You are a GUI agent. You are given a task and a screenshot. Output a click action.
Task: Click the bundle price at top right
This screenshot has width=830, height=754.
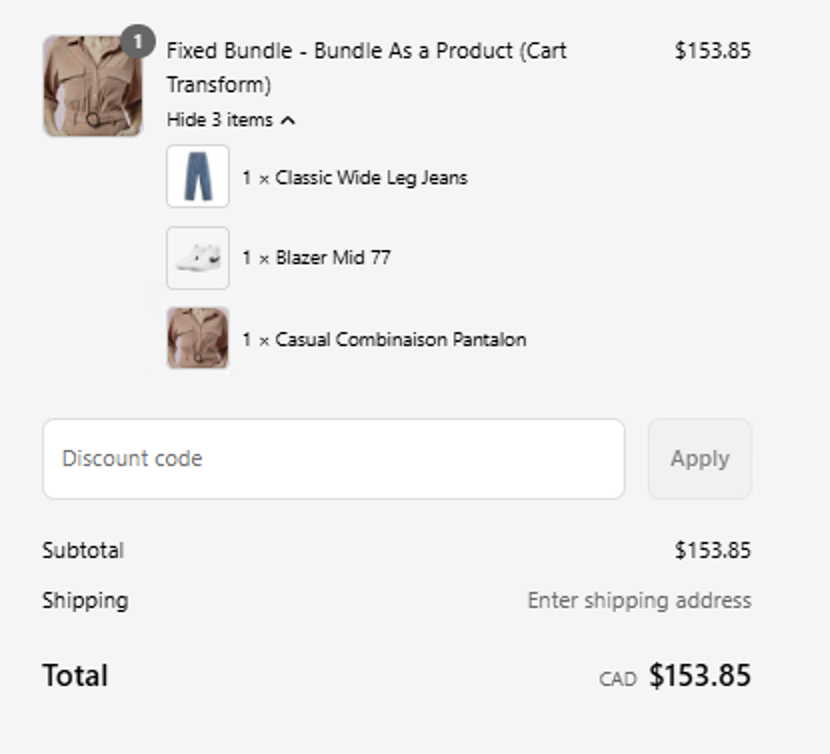712,51
